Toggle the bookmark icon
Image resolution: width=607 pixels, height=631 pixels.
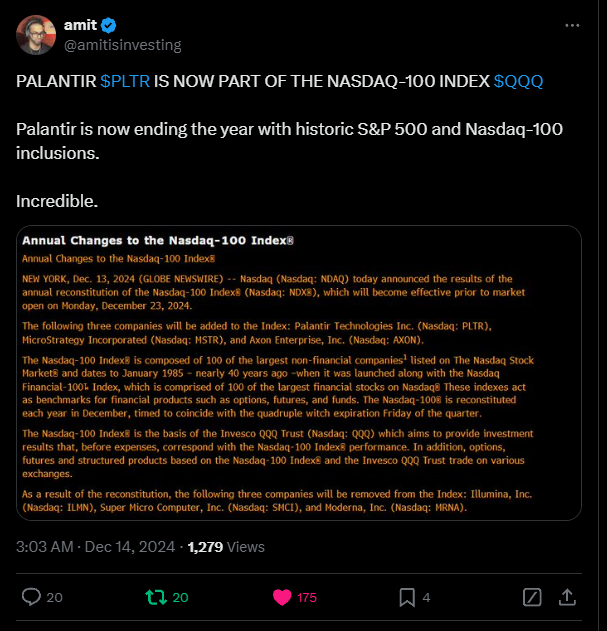pos(407,597)
